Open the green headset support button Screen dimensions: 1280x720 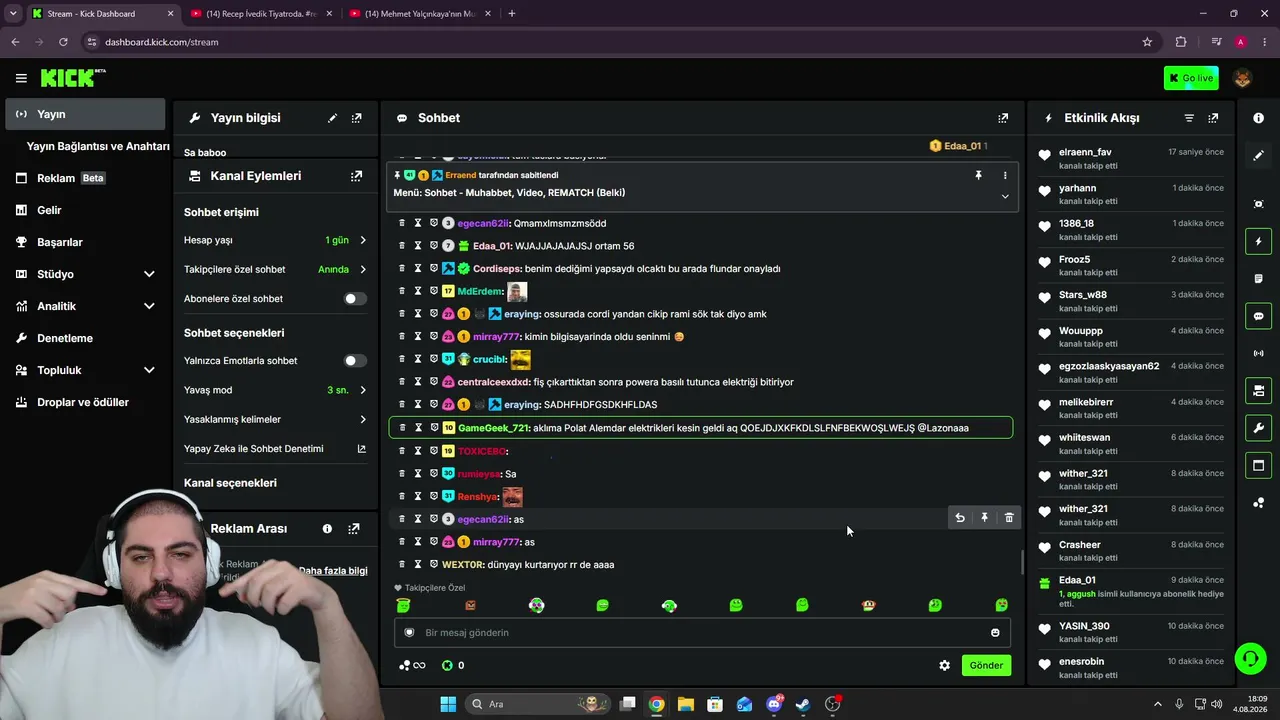(x=1250, y=658)
